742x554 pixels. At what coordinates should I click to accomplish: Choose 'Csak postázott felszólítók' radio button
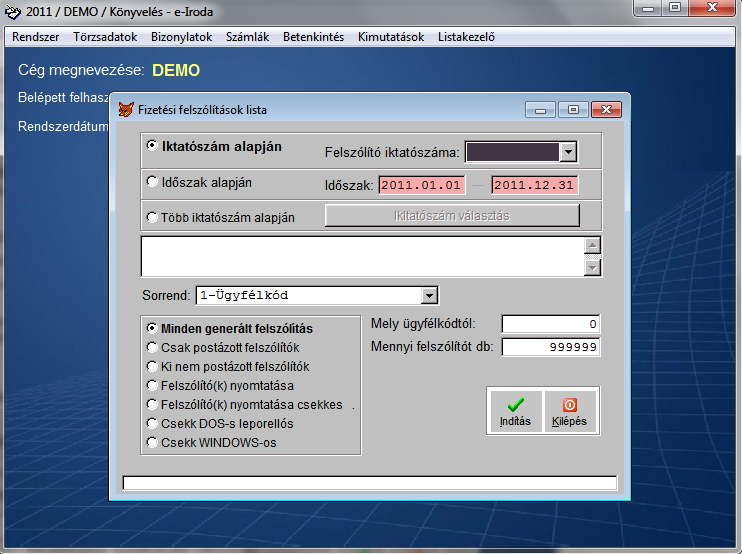point(153,347)
